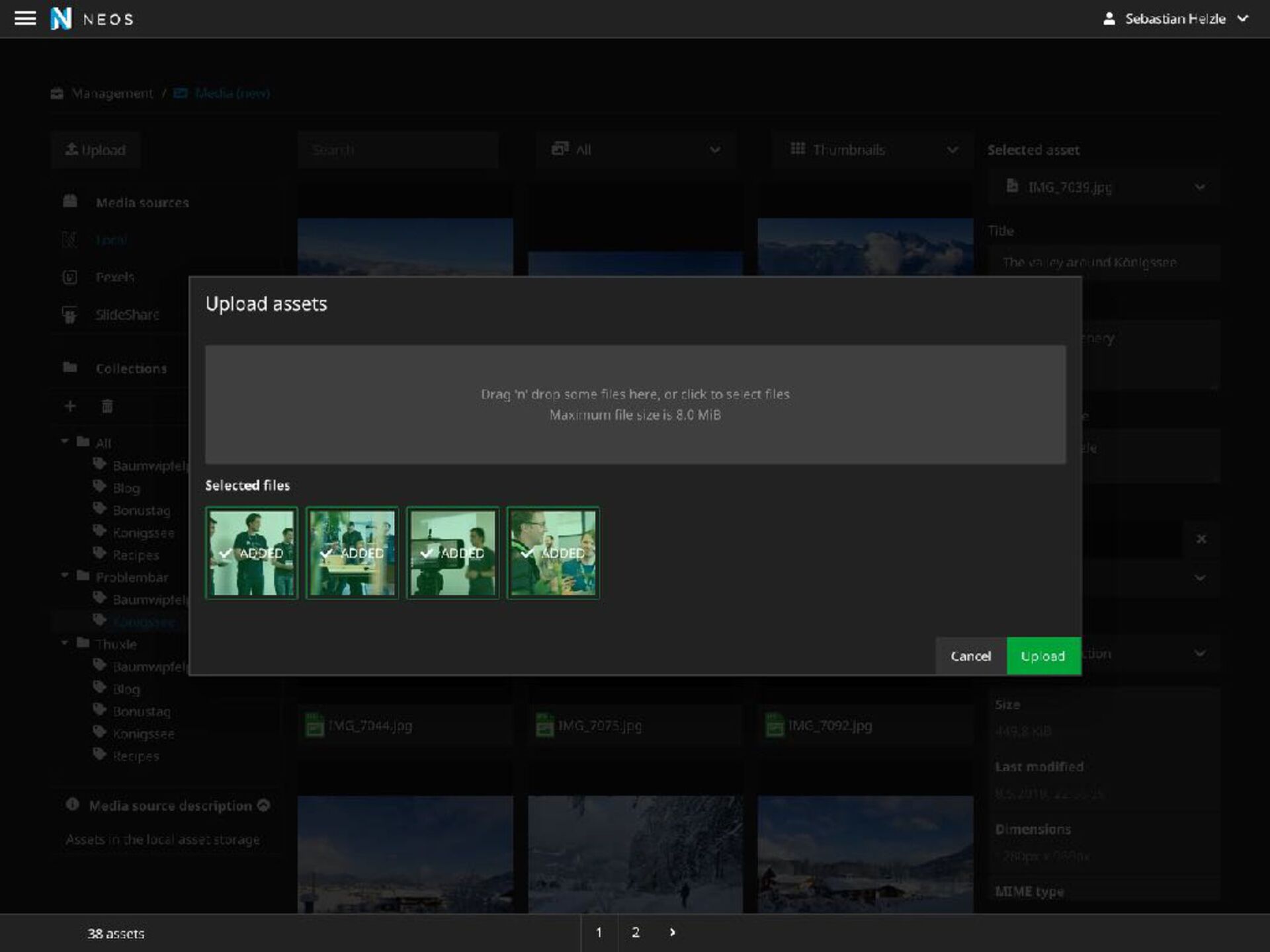
Task: Open the Sebastian Helzle user menu
Action: [x=1176, y=19]
